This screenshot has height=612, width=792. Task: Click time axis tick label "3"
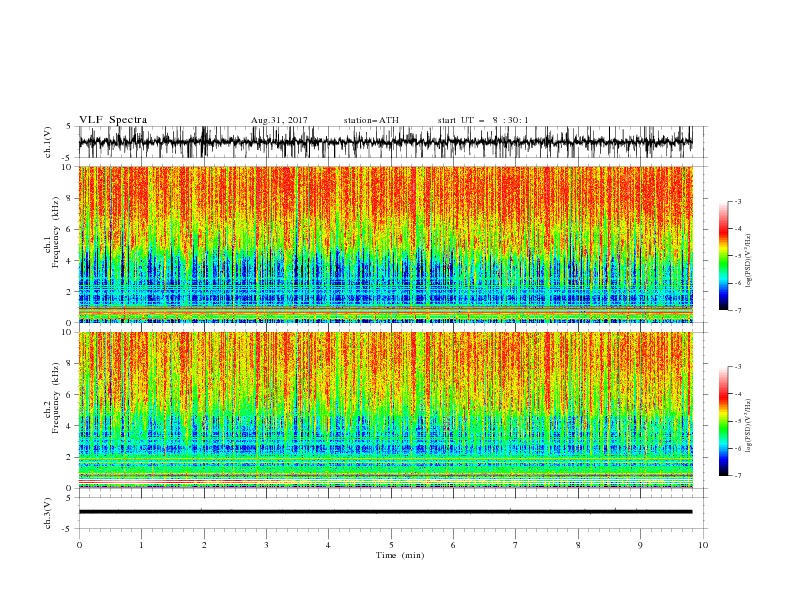click(x=266, y=545)
